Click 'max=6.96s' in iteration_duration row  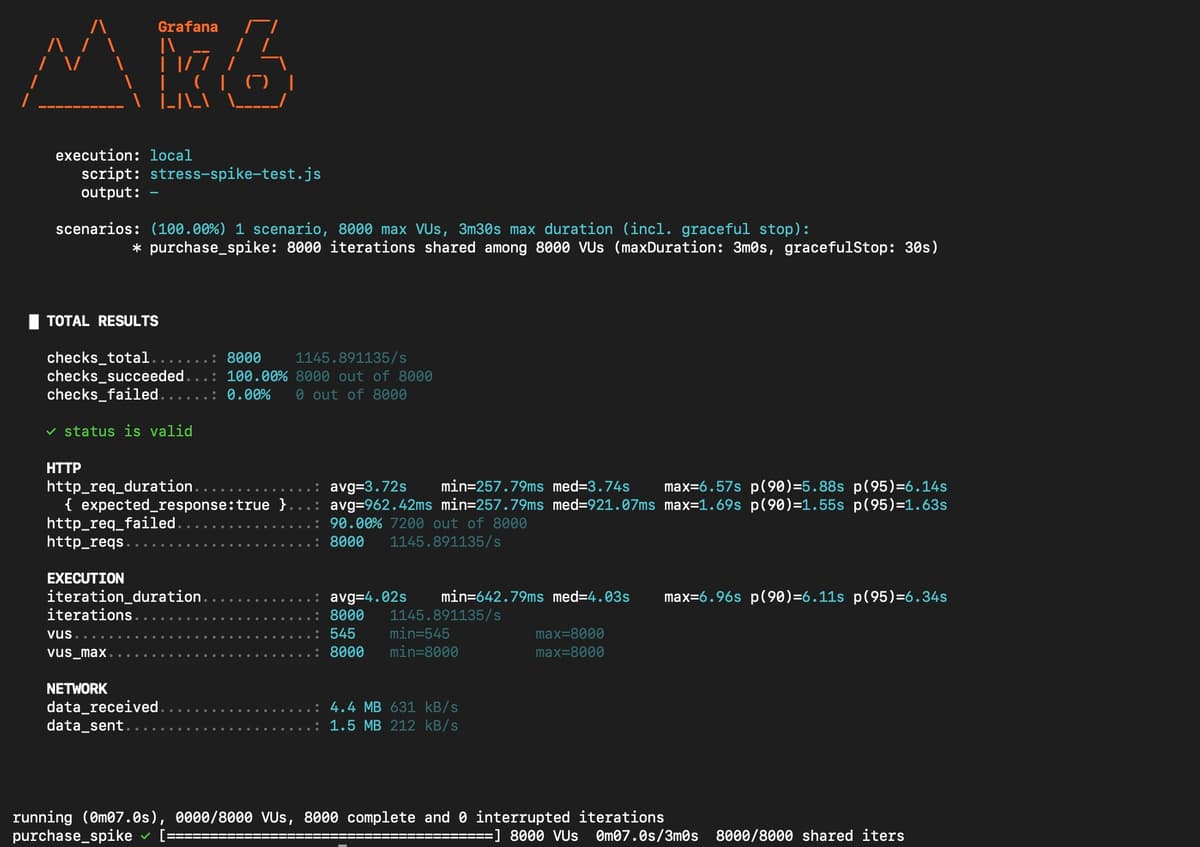click(702, 597)
